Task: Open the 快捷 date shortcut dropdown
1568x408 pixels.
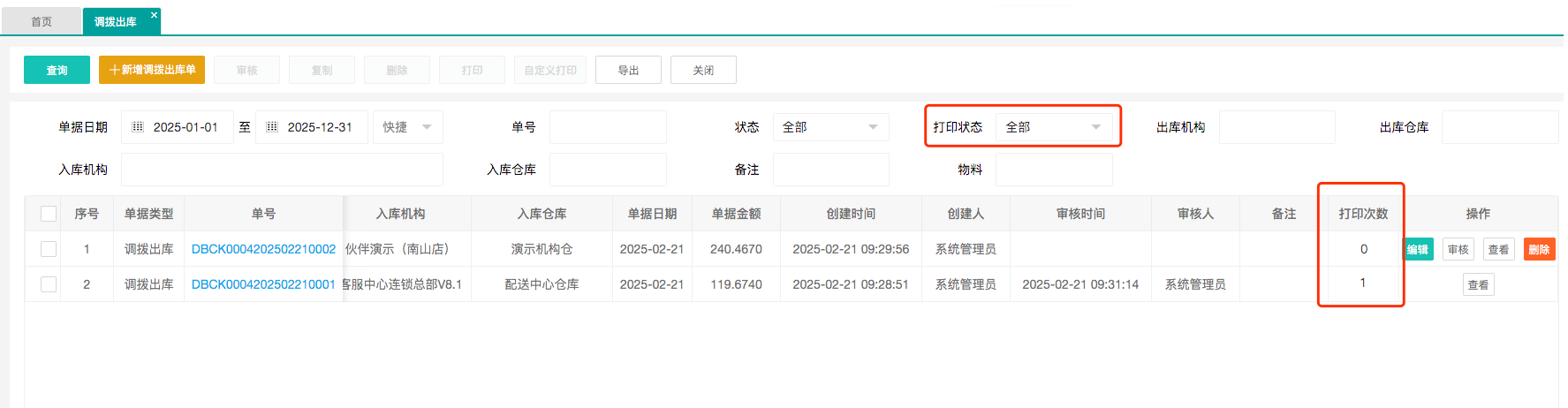Action: pyautogui.click(x=407, y=127)
